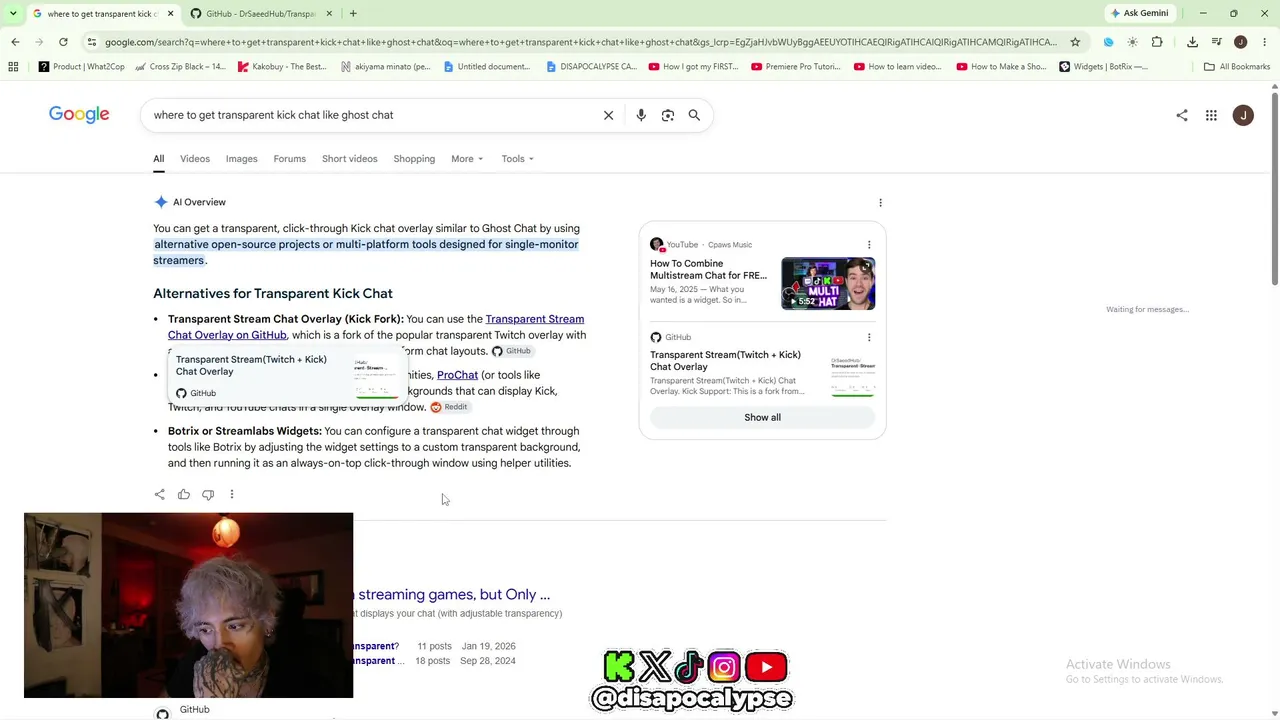This screenshot has height=720, width=1280.
Task: Open the Tools dropdown
Action: pos(517,159)
